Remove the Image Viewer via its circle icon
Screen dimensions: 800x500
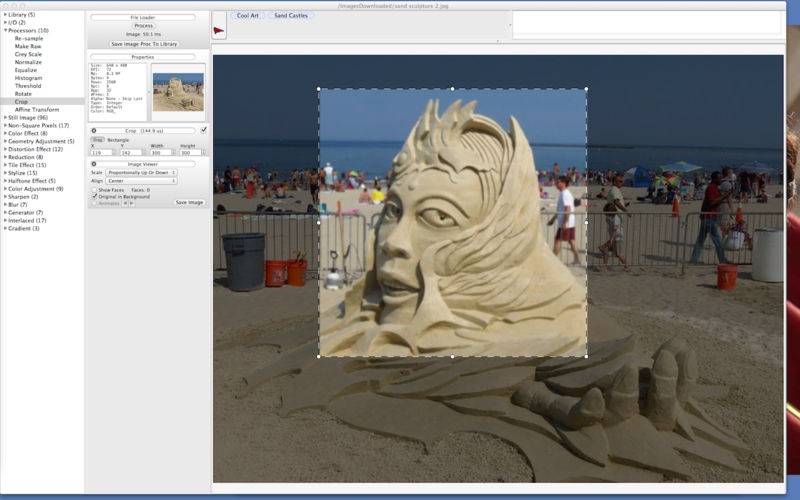(94, 164)
